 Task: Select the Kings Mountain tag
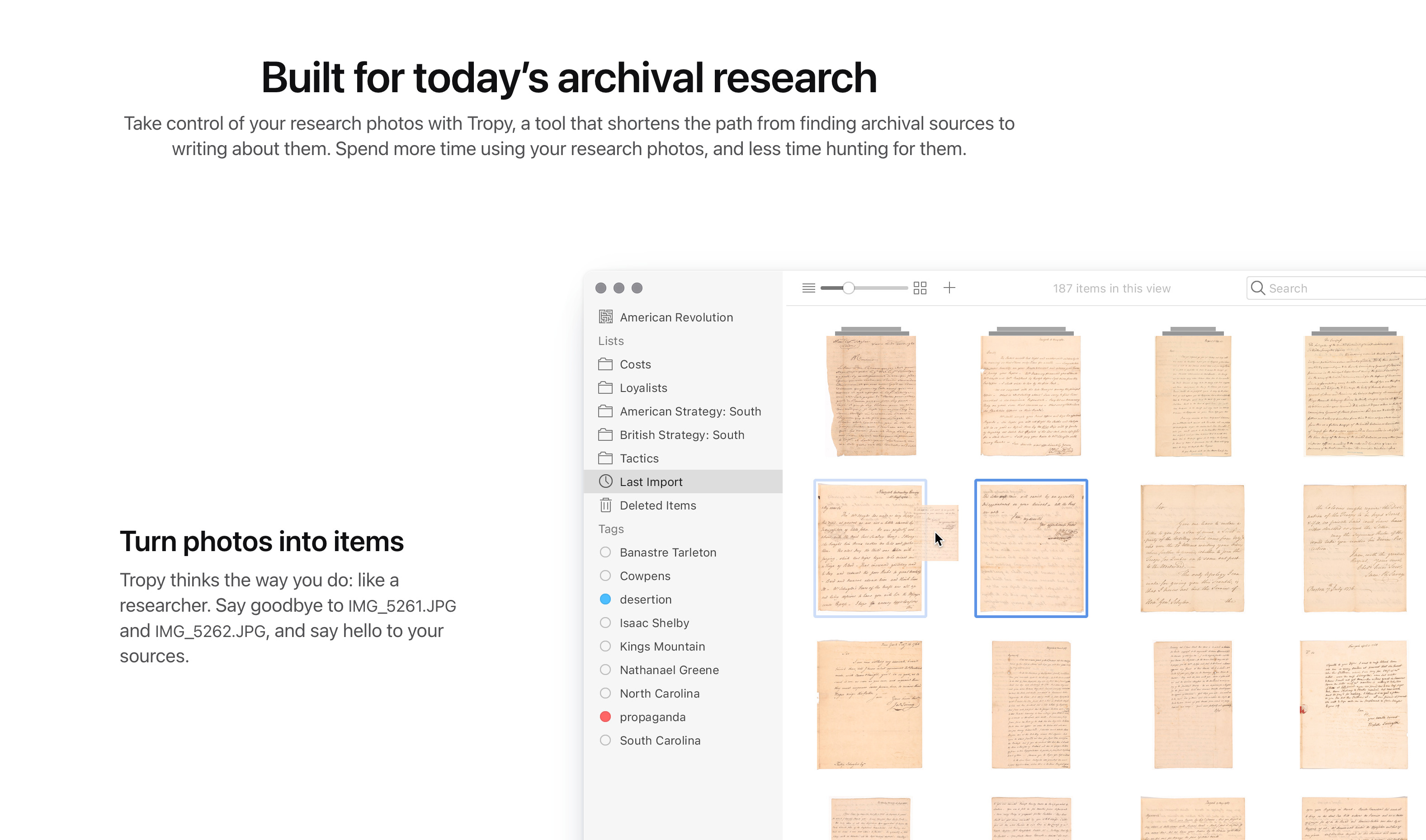662,647
